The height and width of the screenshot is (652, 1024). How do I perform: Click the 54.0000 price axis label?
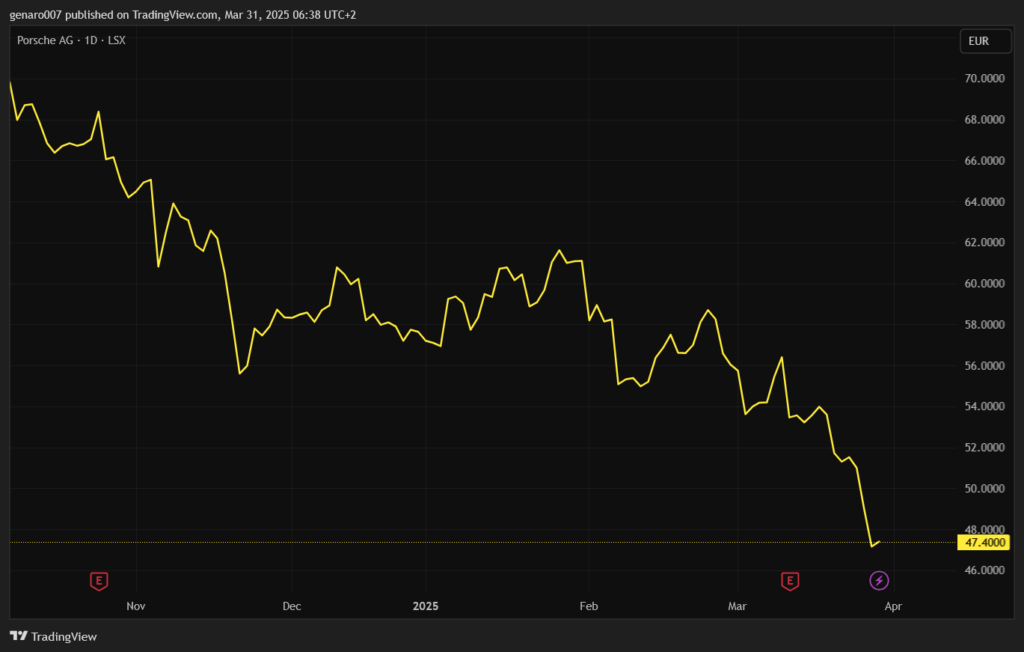(985, 407)
